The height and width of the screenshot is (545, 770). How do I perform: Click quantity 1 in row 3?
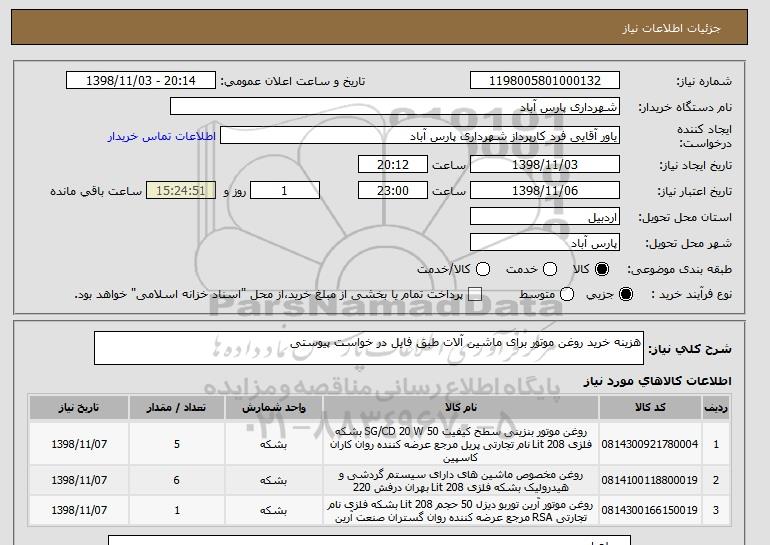177,511
